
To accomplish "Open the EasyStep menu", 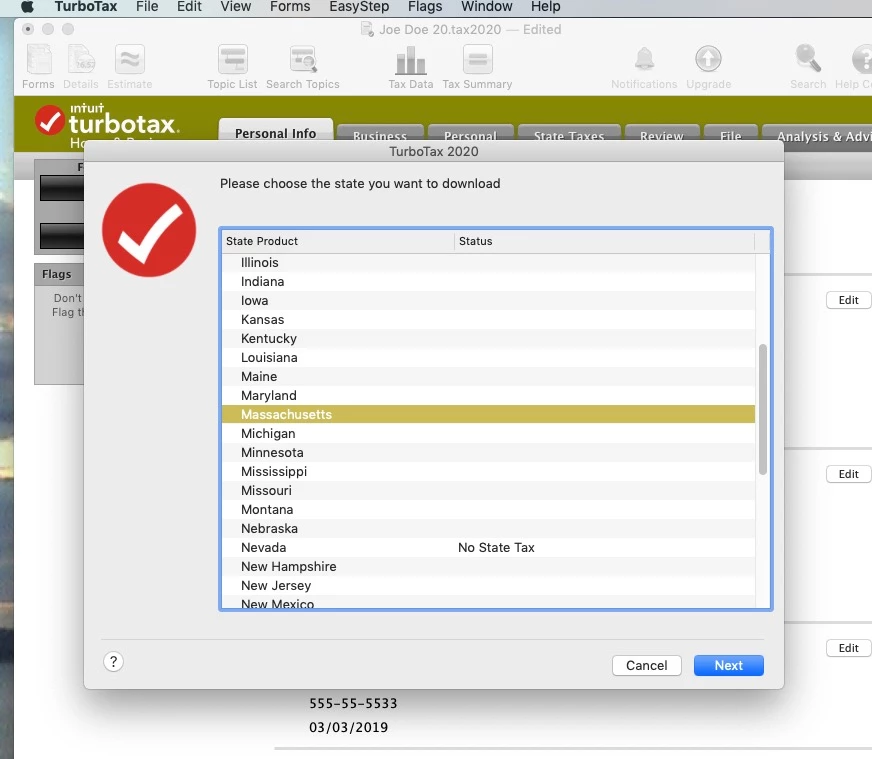I will click(359, 7).
